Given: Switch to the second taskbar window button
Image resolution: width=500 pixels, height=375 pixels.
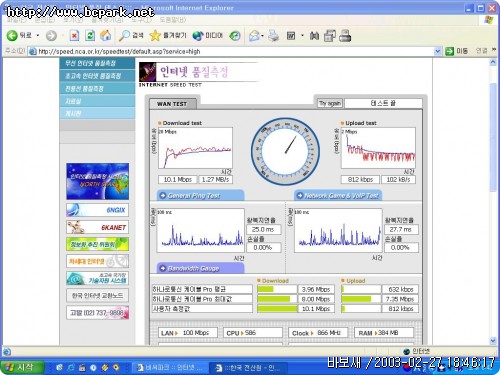Looking at the screenshot, I should tap(248, 368).
